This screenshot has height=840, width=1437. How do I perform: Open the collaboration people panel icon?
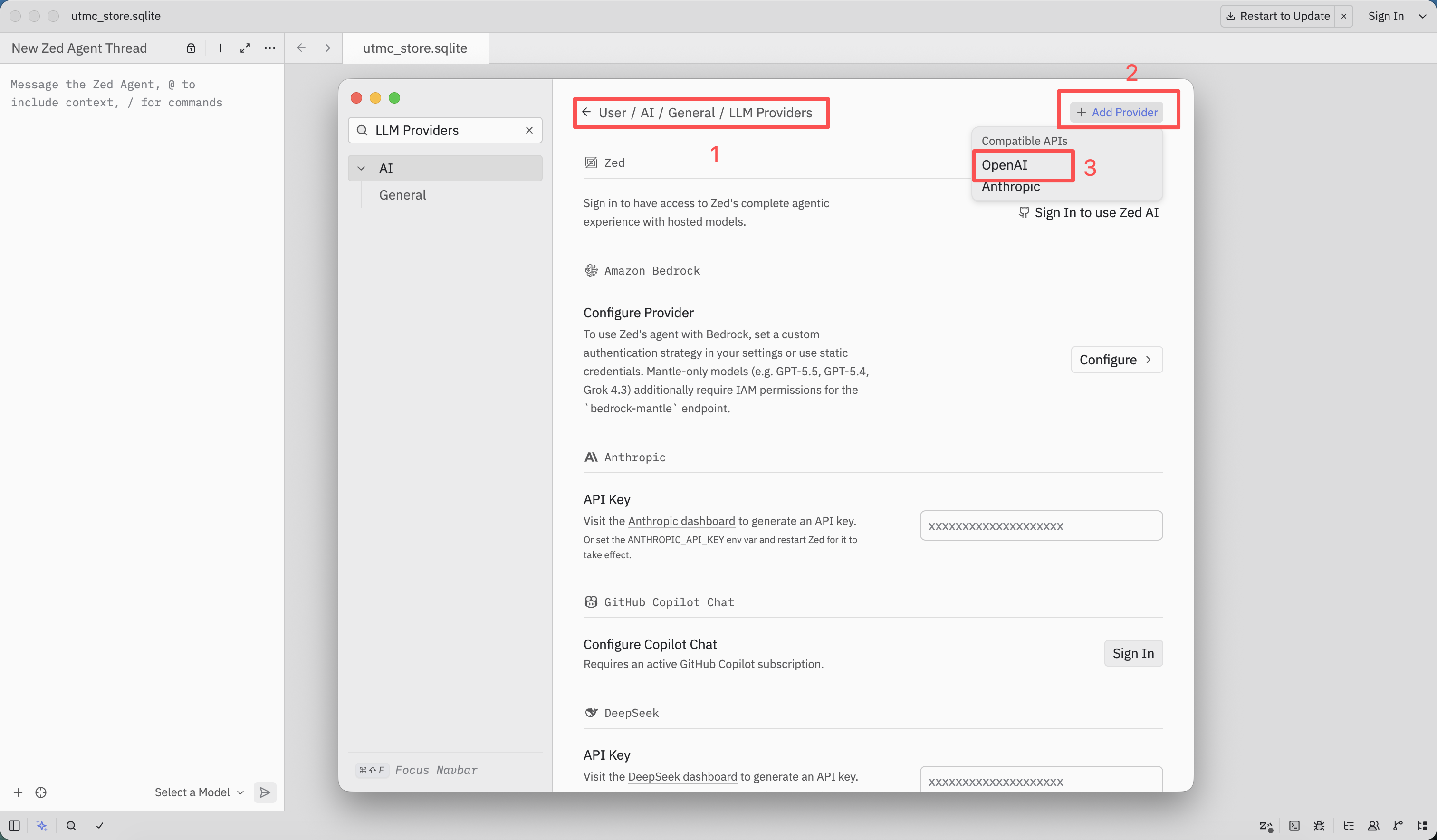[x=1373, y=825]
